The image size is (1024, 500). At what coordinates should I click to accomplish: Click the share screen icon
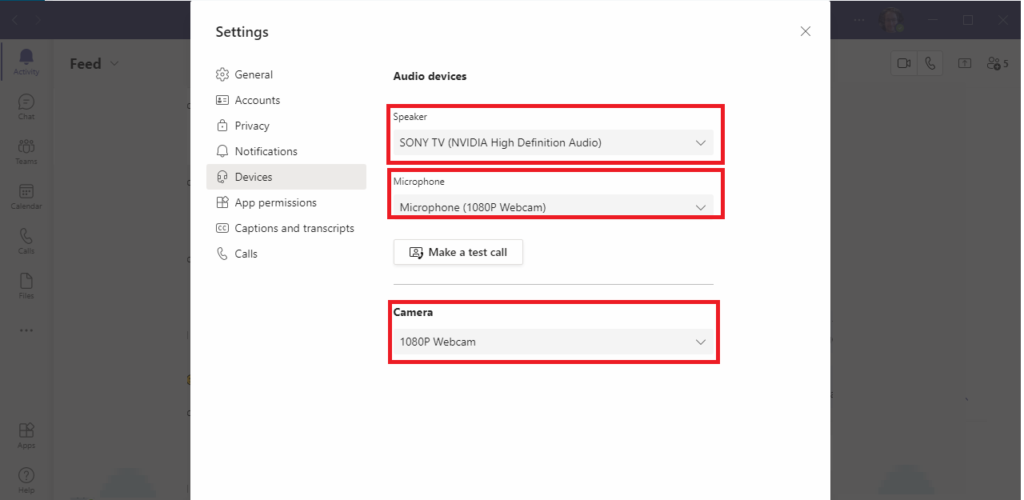pos(965,63)
